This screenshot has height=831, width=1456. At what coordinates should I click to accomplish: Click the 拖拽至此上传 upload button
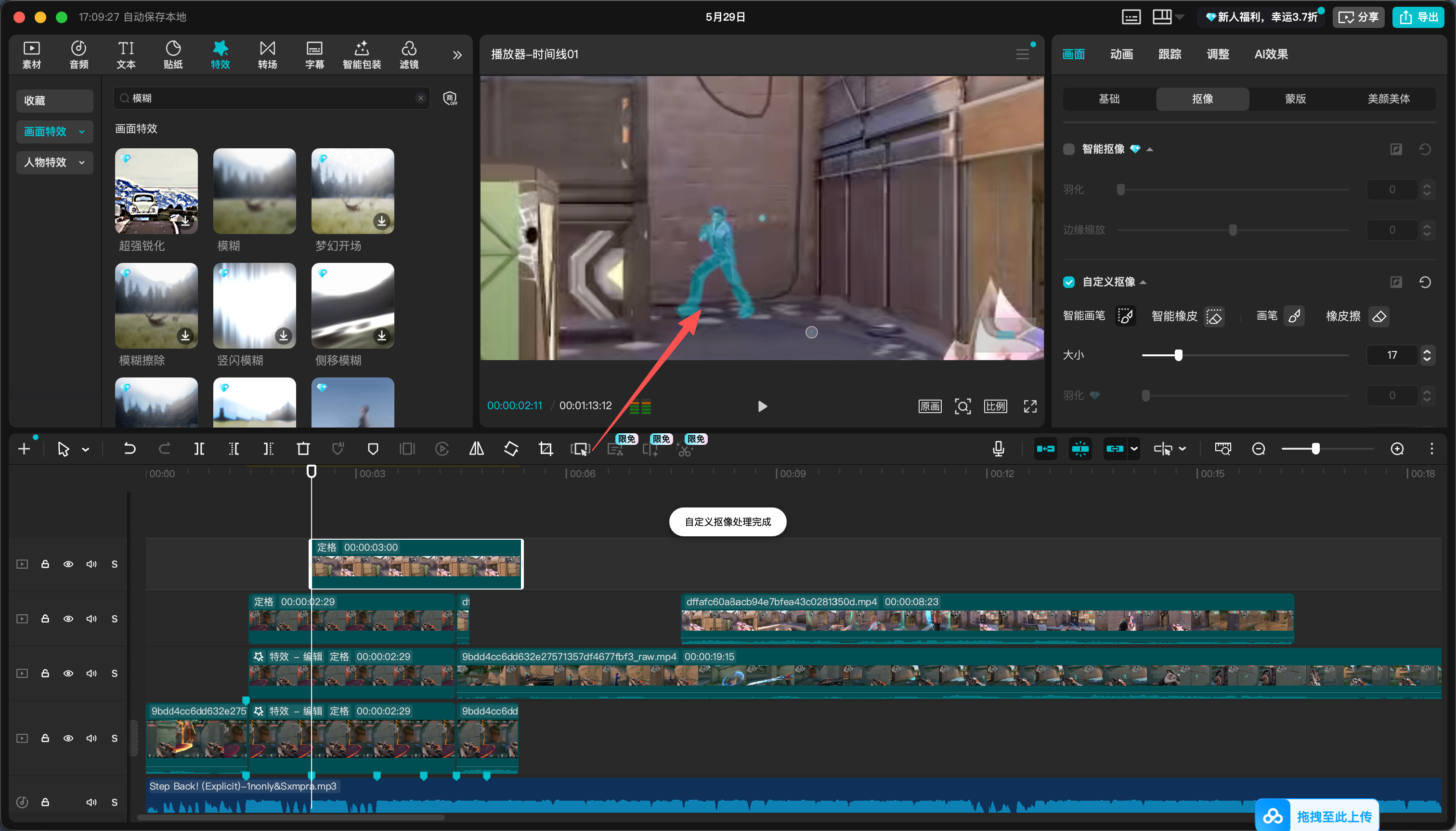point(1317,816)
